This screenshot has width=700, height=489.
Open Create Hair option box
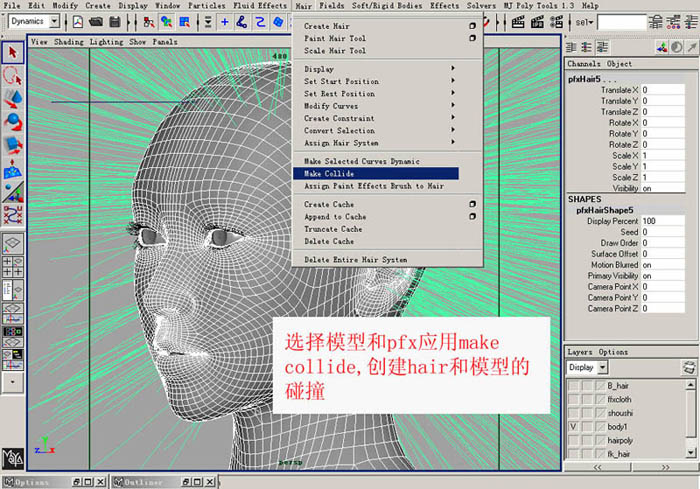click(472, 26)
